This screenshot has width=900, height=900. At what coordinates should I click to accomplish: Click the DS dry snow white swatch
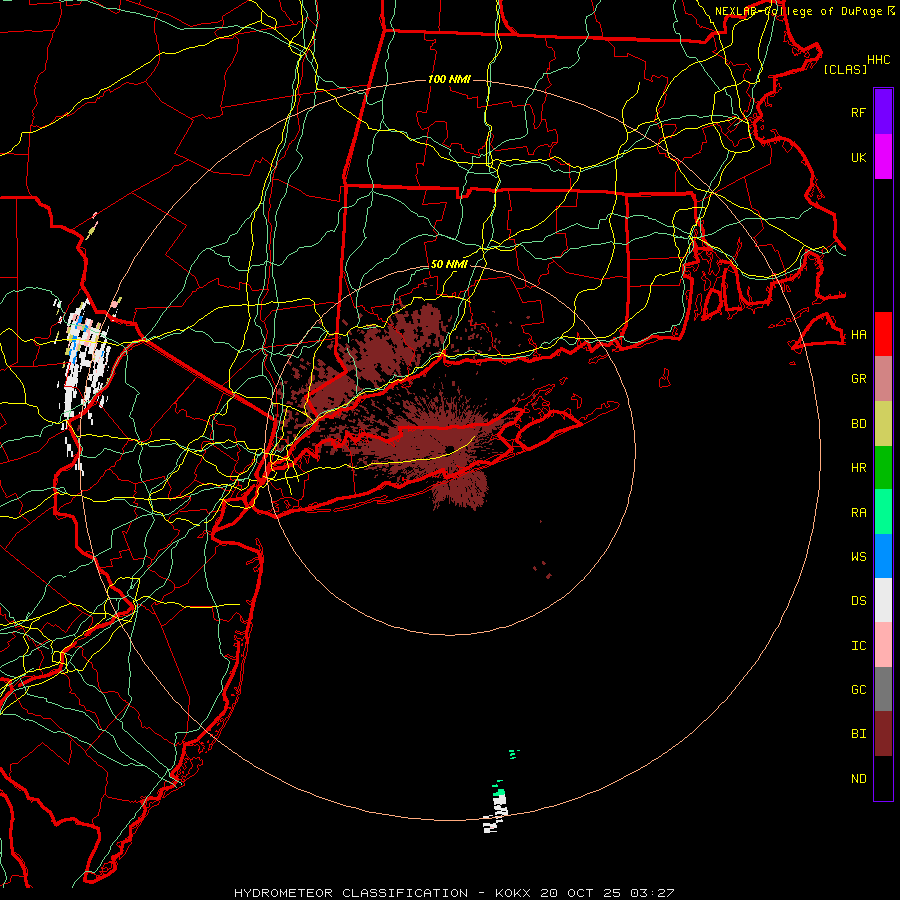(883, 600)
